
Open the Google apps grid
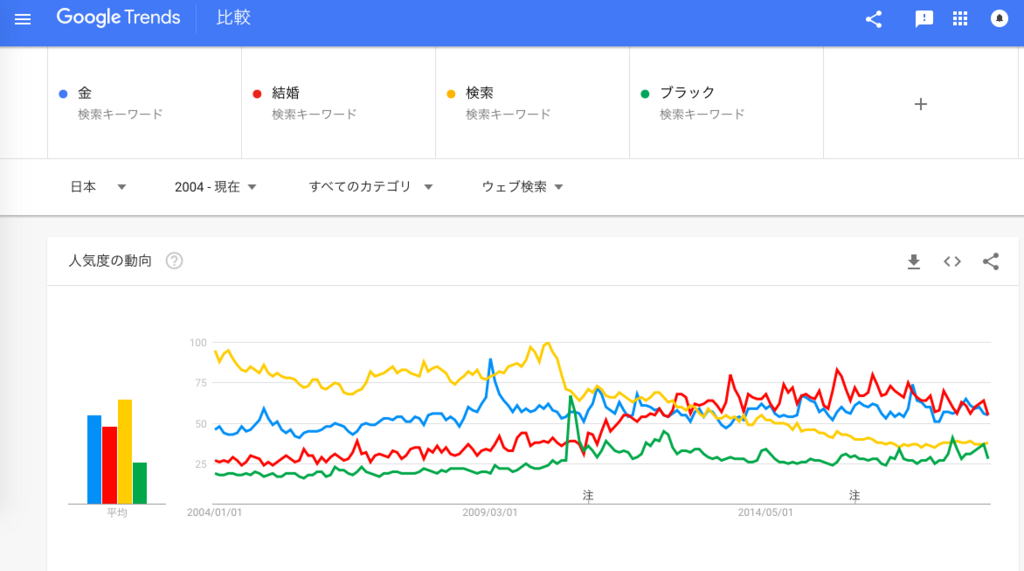coord(960,18)
